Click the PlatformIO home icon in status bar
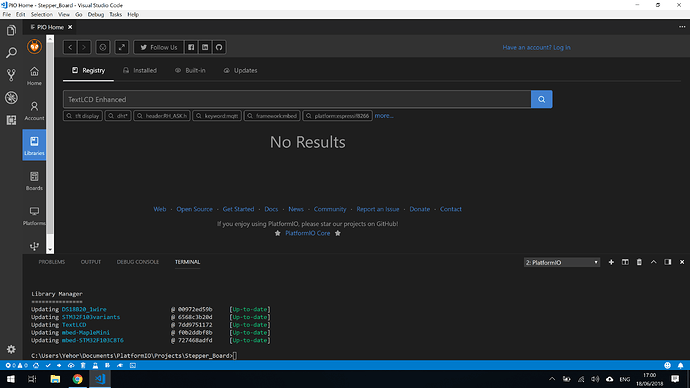Screen dimensions: 690x388 [36, 366]
